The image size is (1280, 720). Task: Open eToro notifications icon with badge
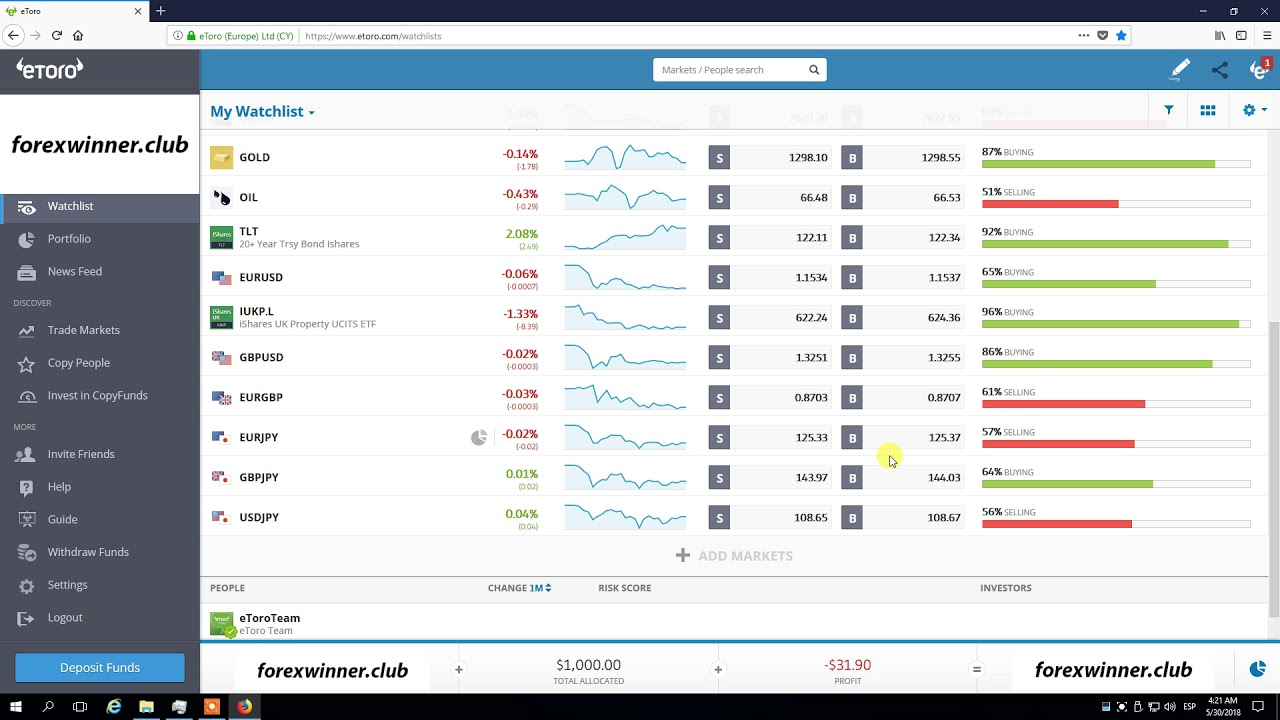(x=1259, y=69)
